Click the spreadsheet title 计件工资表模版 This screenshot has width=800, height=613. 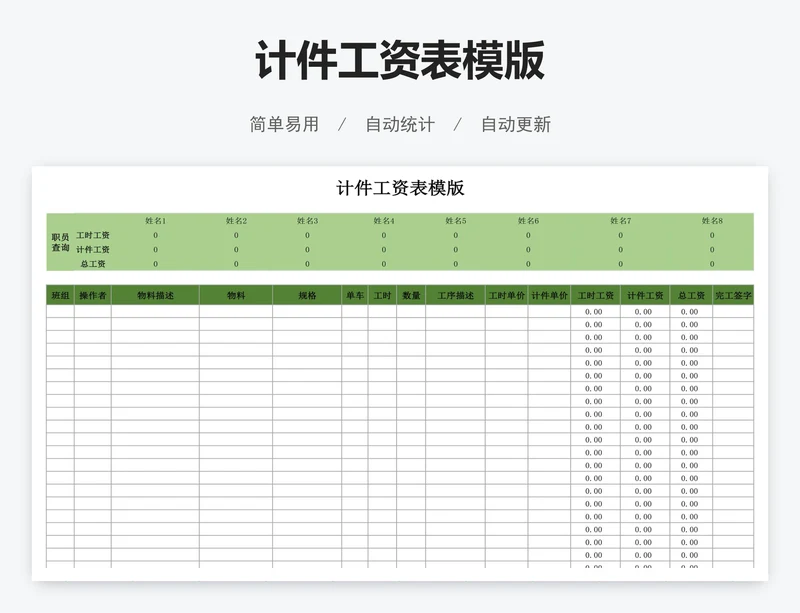(x=400, y=188)
